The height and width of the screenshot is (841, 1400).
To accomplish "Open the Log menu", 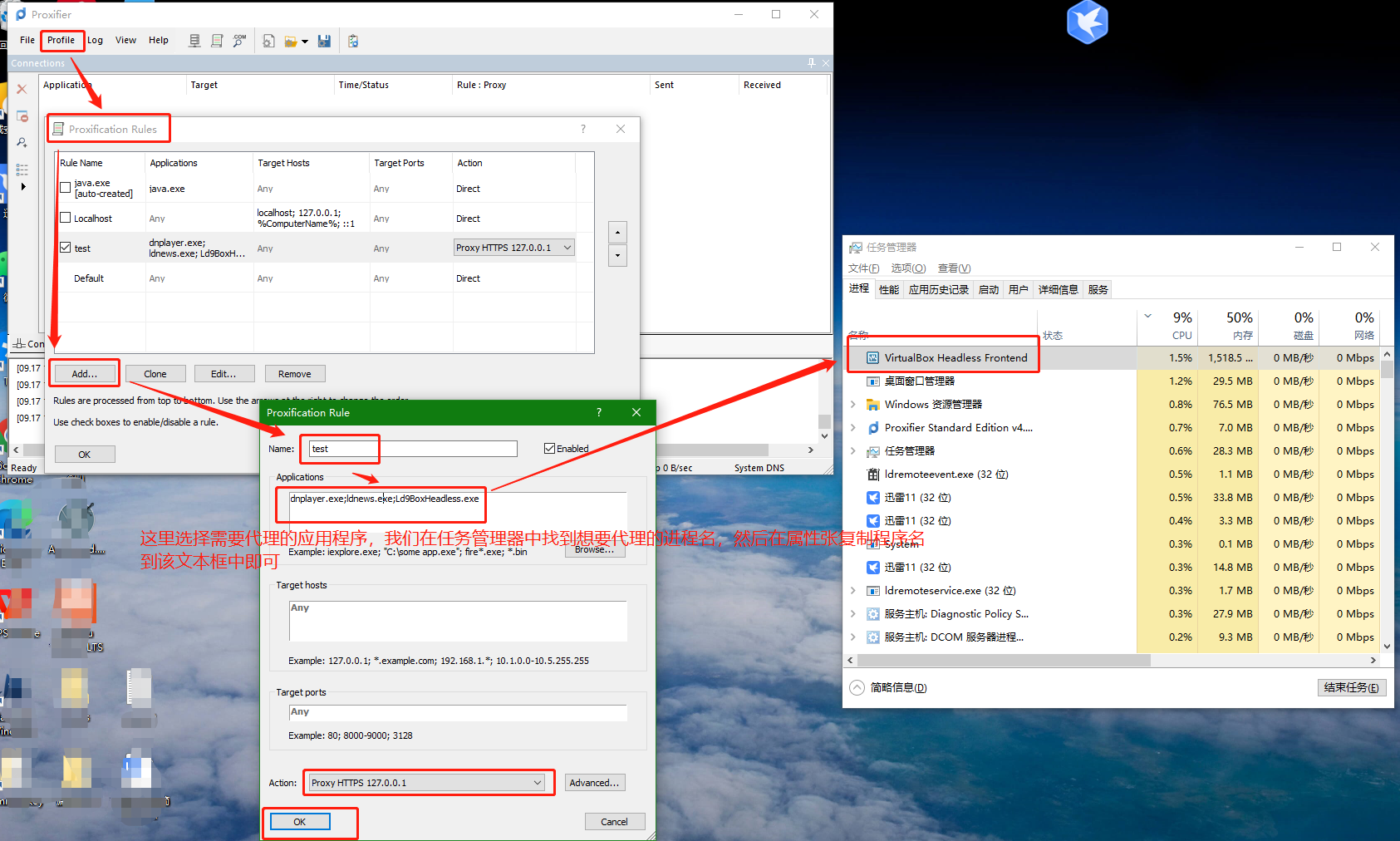I will [96, 40].
